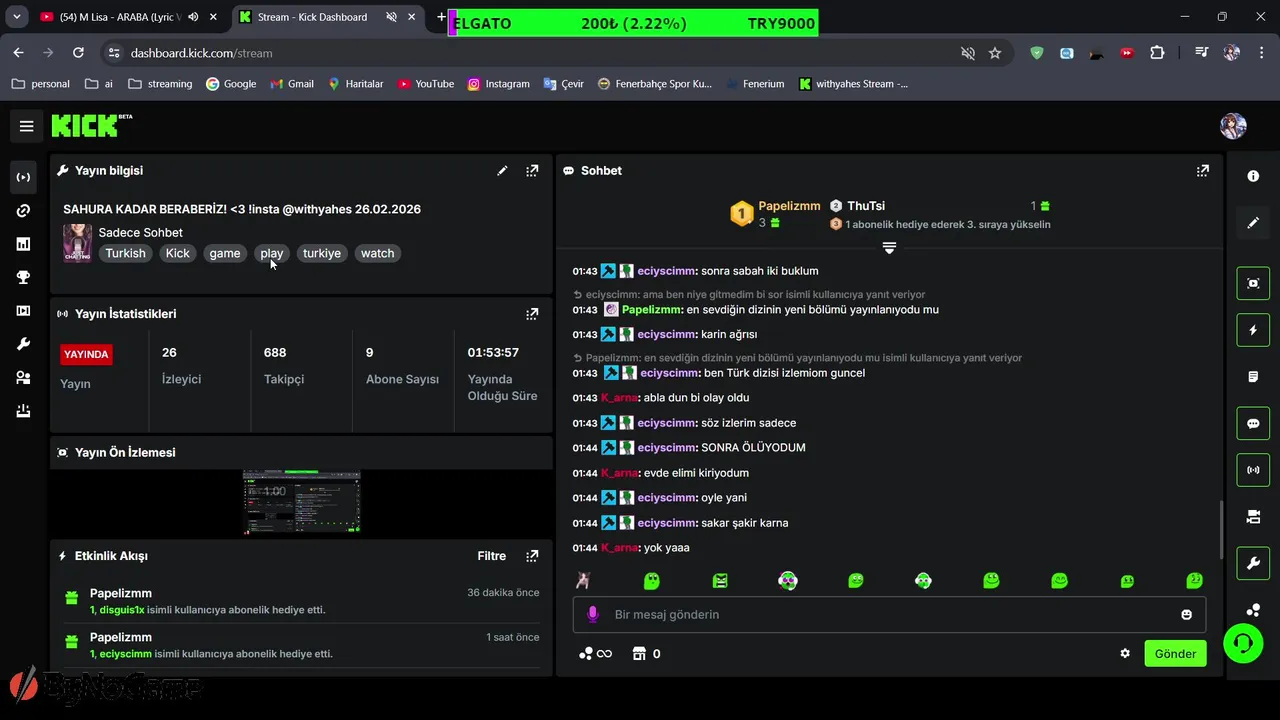
Task: Open a new browser tab
Action: pos(441,17)
